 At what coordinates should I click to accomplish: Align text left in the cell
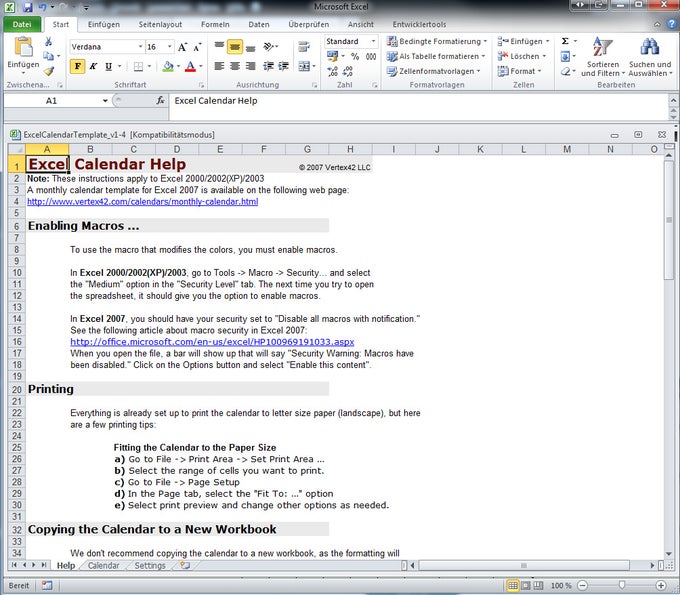pyautogui.click(x=219, y=66)
